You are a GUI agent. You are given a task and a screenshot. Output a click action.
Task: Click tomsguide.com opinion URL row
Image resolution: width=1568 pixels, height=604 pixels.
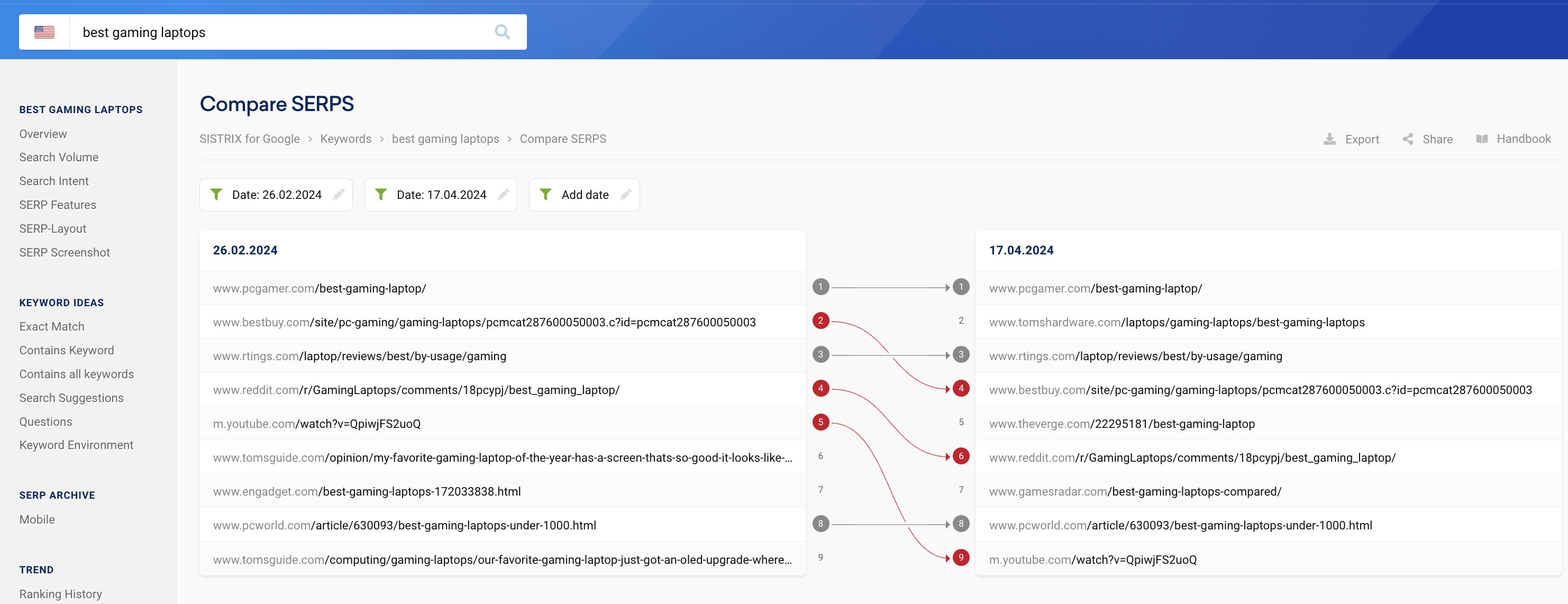pos(503,458)
